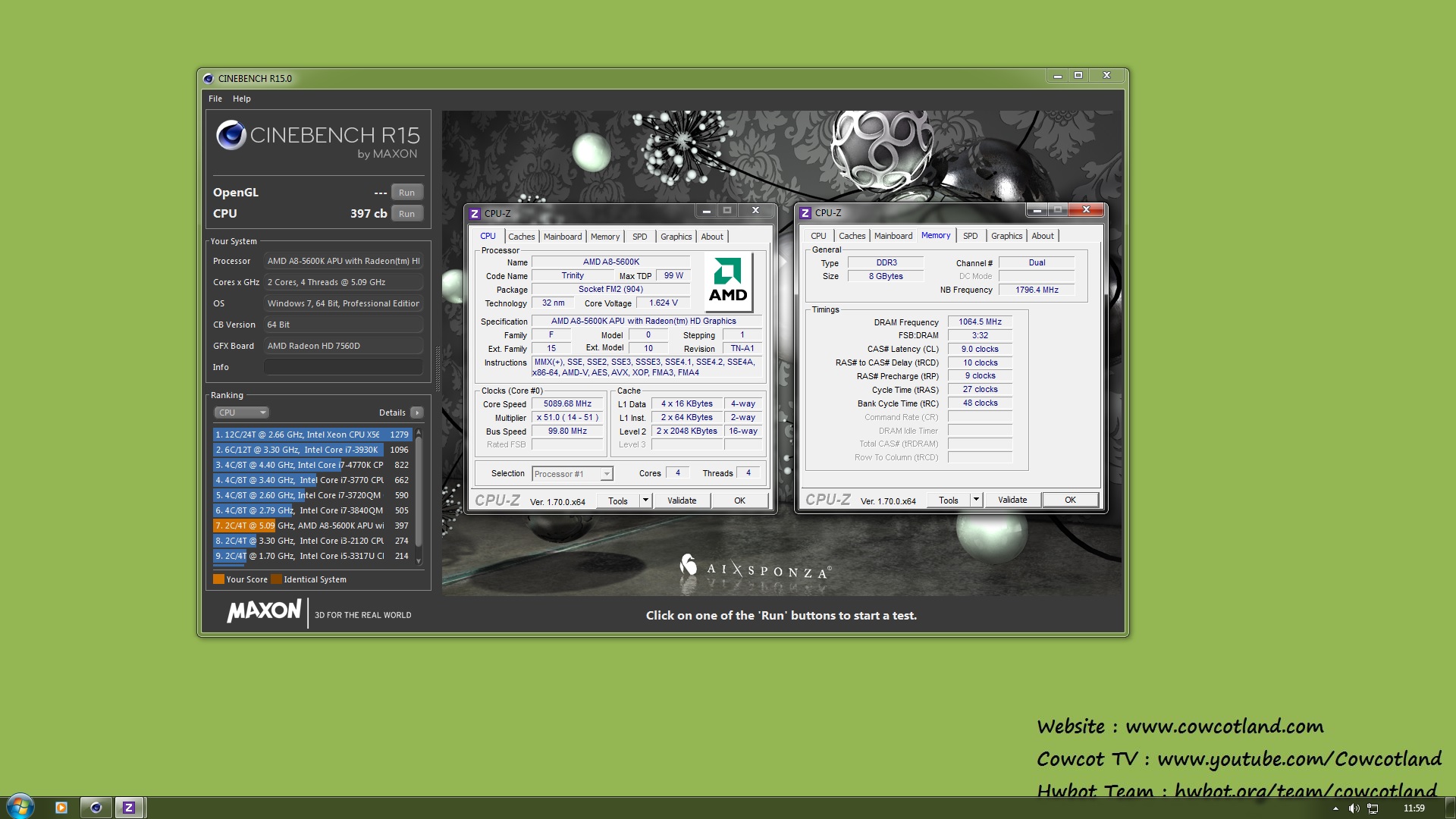Select ranking row 5 Core i7-3720QM
This screenshot has height=819, width=1456.
click(x=312, y=495)
